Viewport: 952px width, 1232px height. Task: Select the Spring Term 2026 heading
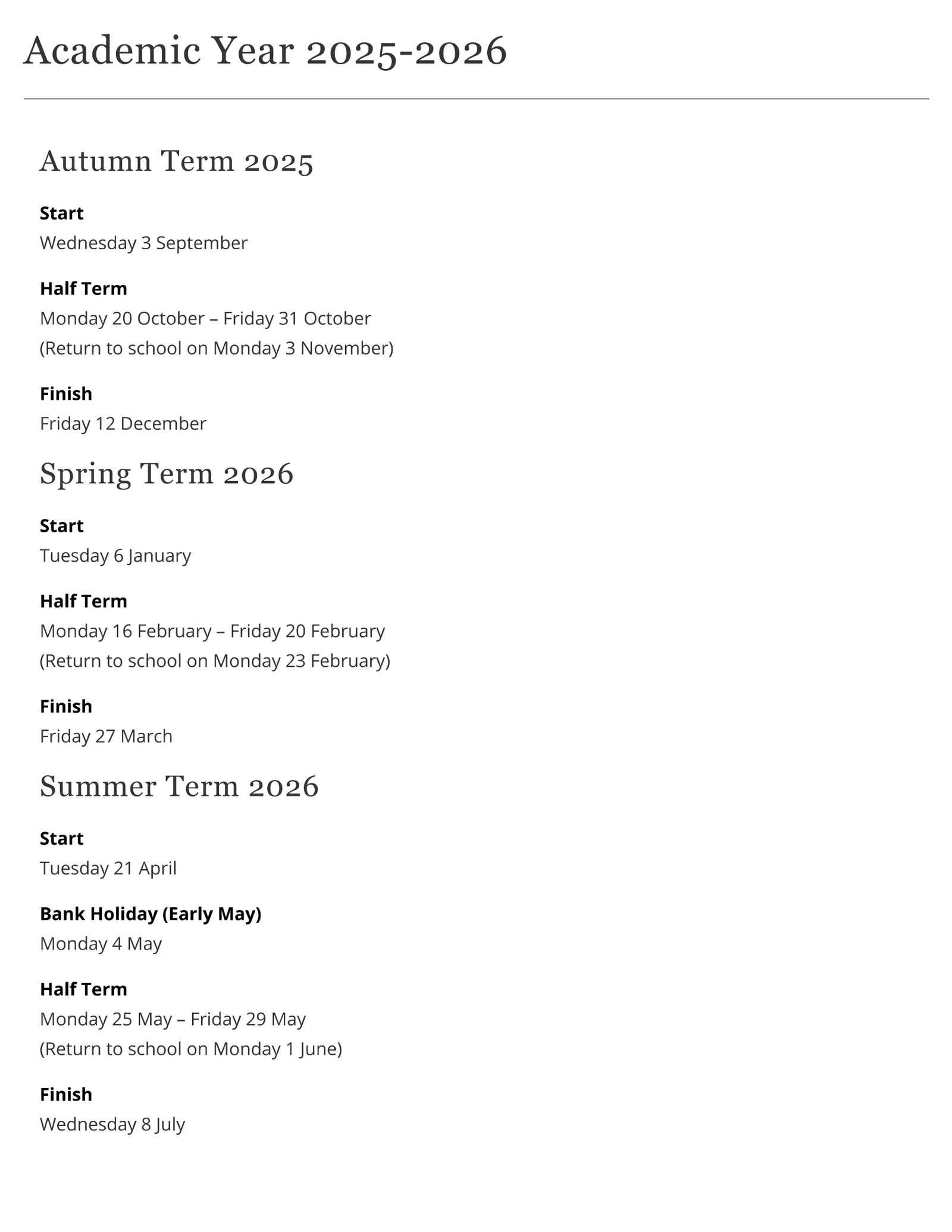[x=167, y=474]
